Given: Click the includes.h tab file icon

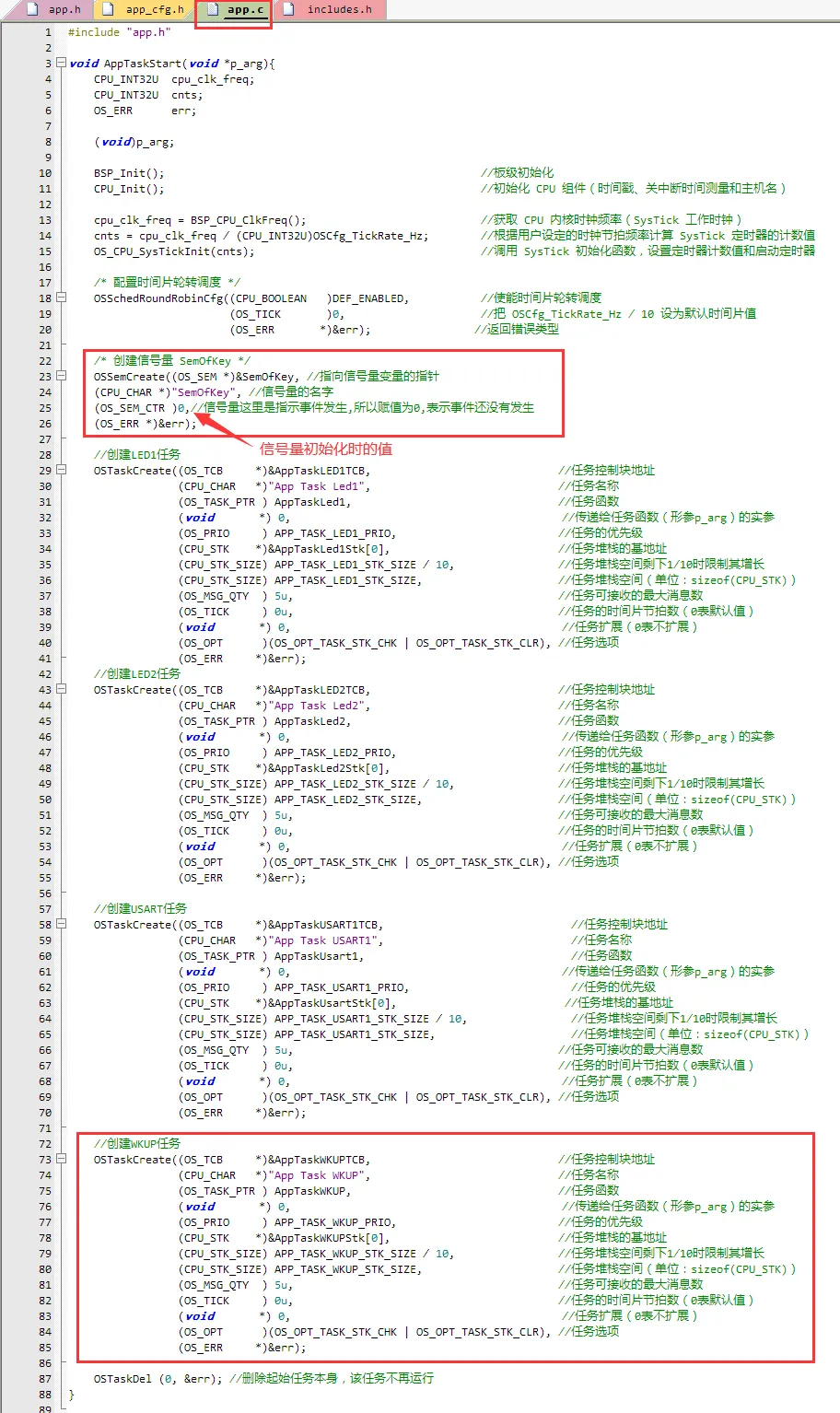Looking at the screenshot, I should pos(288,9).
